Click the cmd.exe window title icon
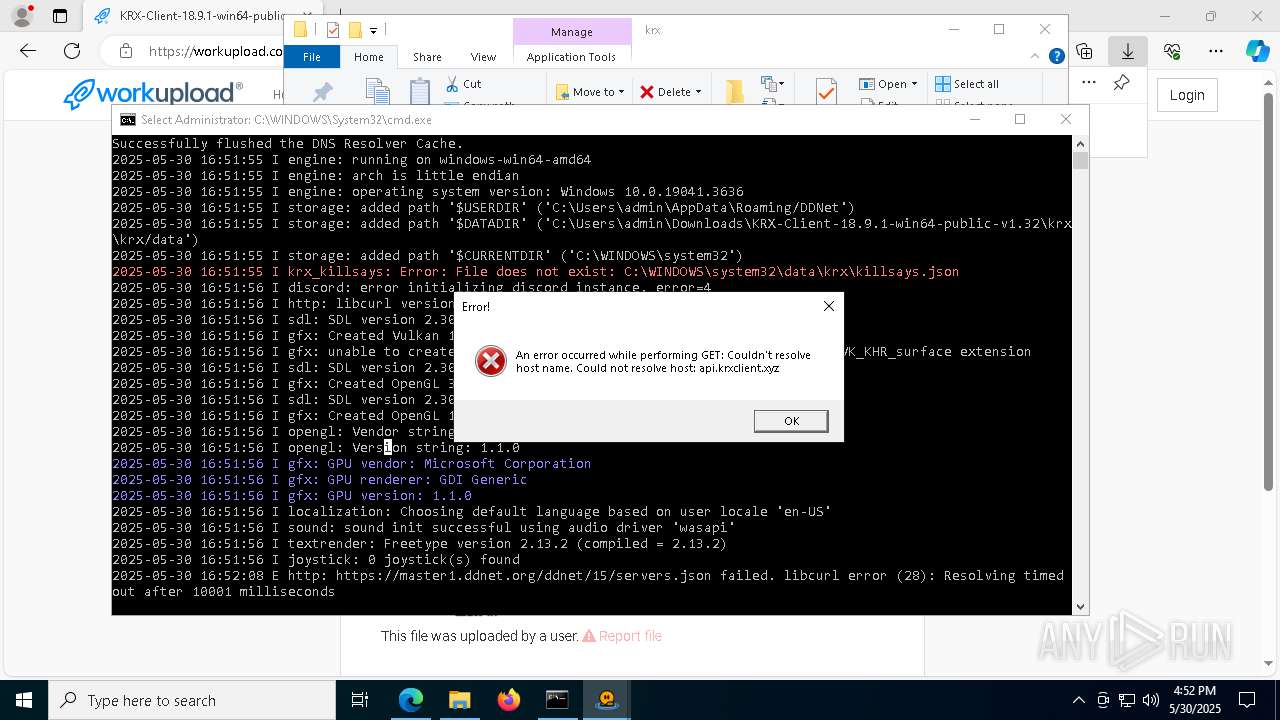1280x720 pixels. click(x=128, y=119)
